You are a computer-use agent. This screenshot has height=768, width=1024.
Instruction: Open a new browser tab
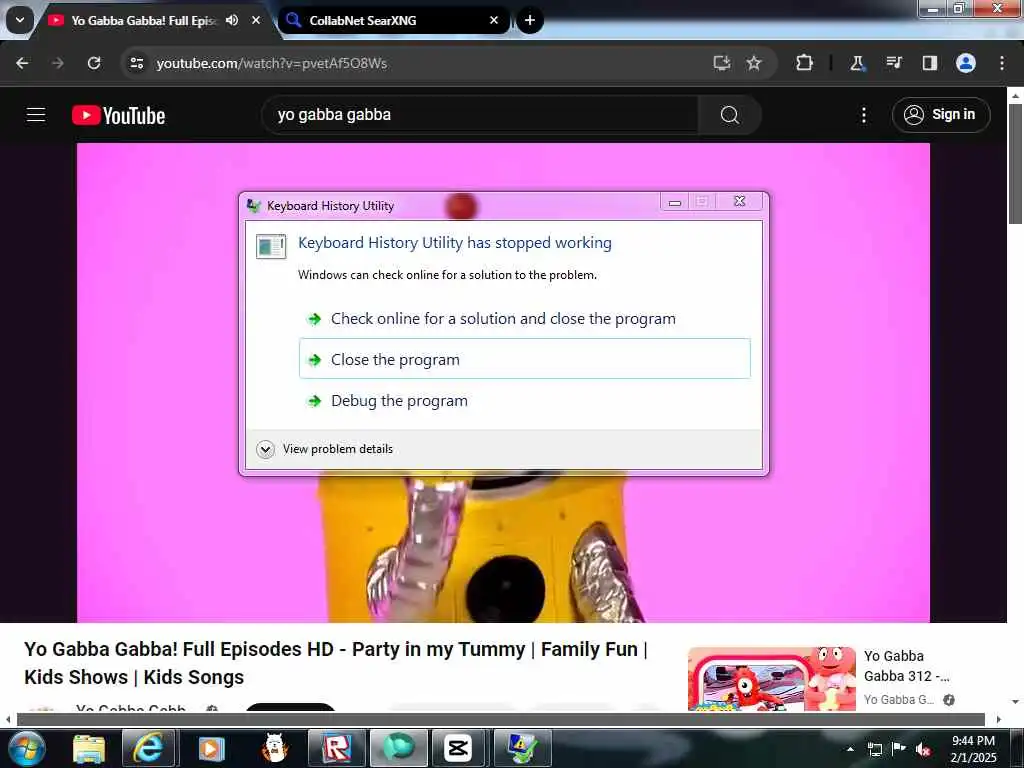530,20
